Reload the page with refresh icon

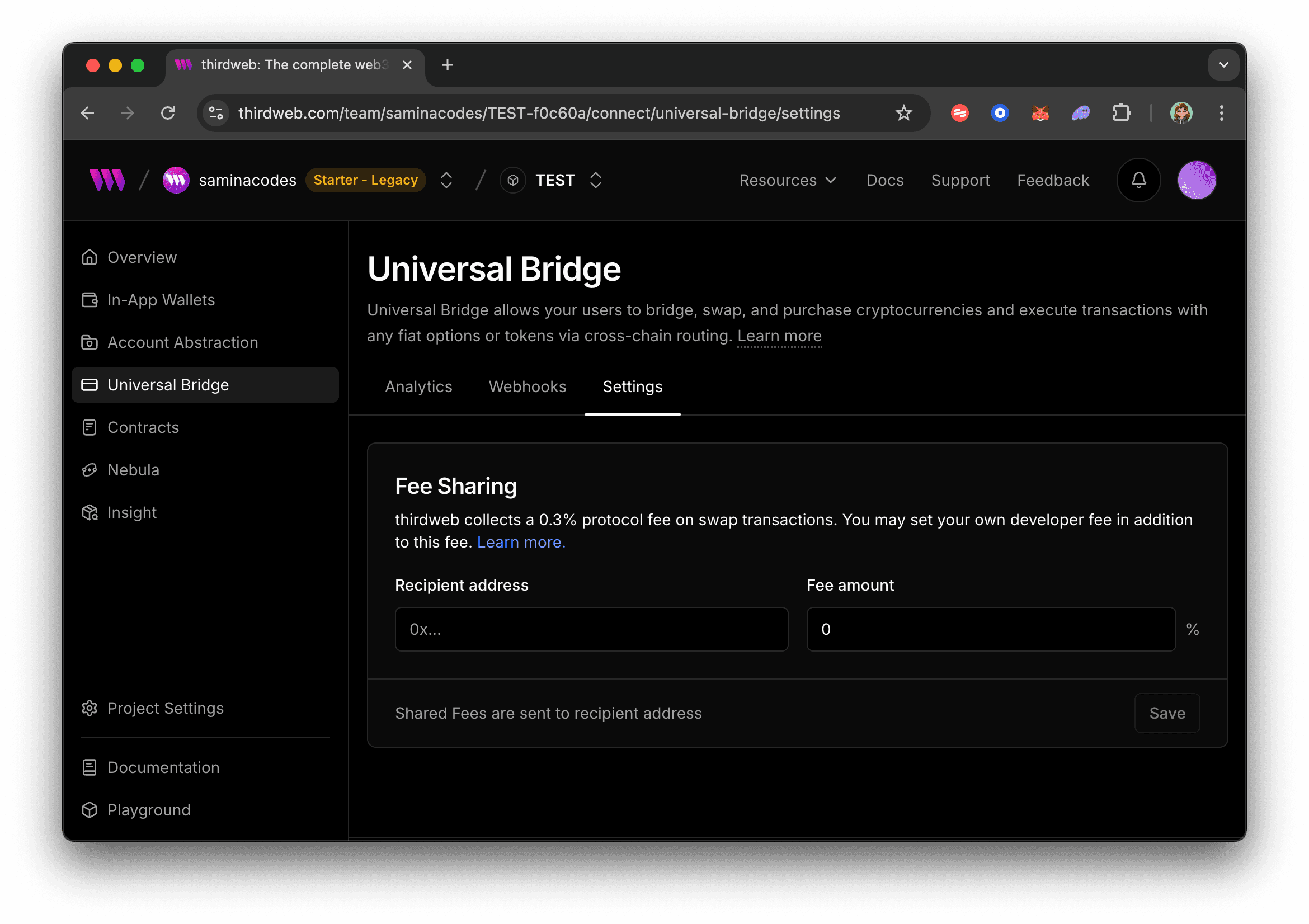168,113
